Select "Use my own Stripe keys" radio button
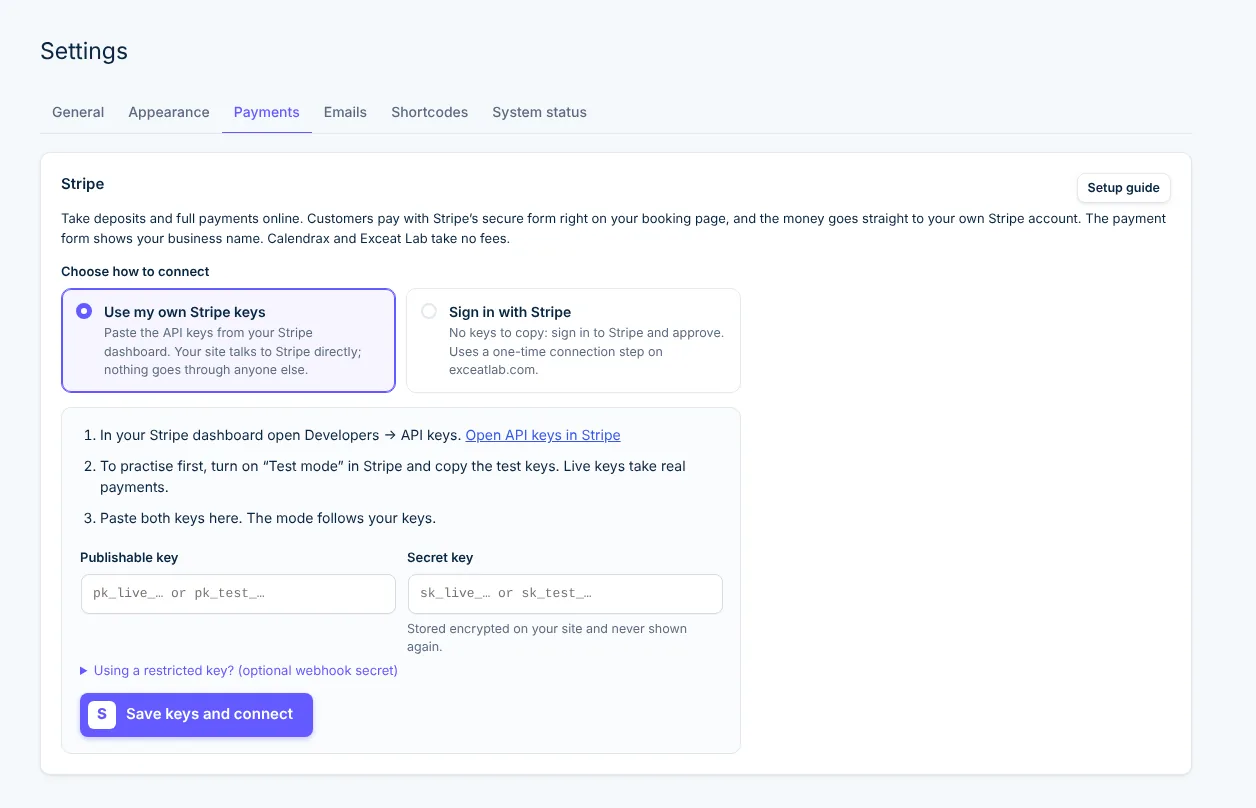The width and height of the screenshot is (1256, 808). tap(84, 311)
